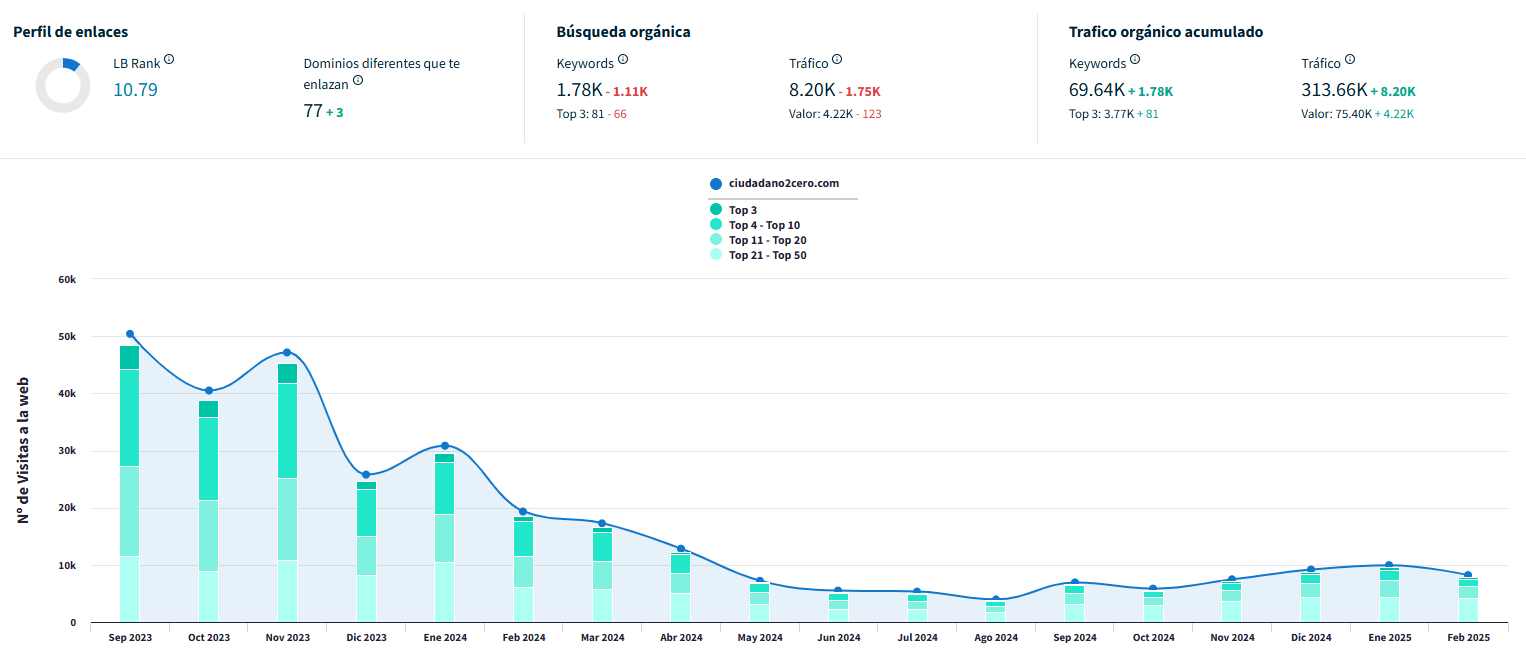Click the Oct 2023 line data point
The width and height of the screenshot is (1526, 657).
[x=209, y=391]
